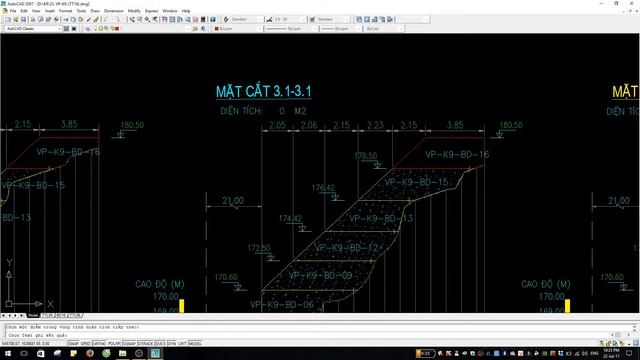Screen dimensions: 640x360
Task: Click the MẶT CẮT 3.1-3.1 title text
Action: tap(264, 91)
